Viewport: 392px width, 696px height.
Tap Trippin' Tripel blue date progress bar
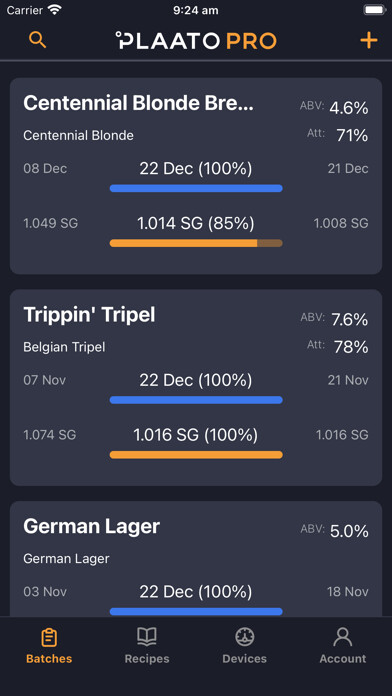196,400
